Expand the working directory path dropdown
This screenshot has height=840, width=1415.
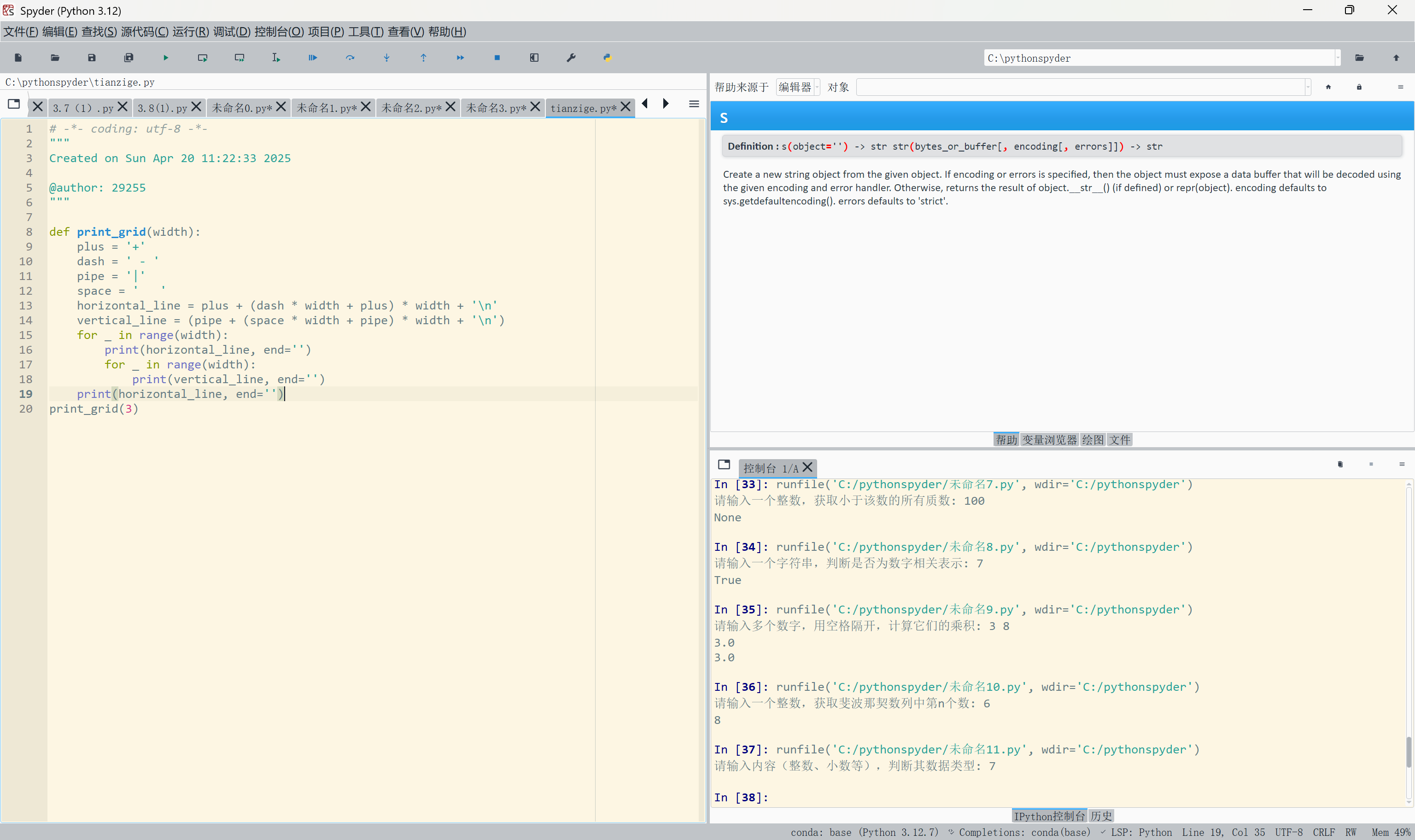1338,58
